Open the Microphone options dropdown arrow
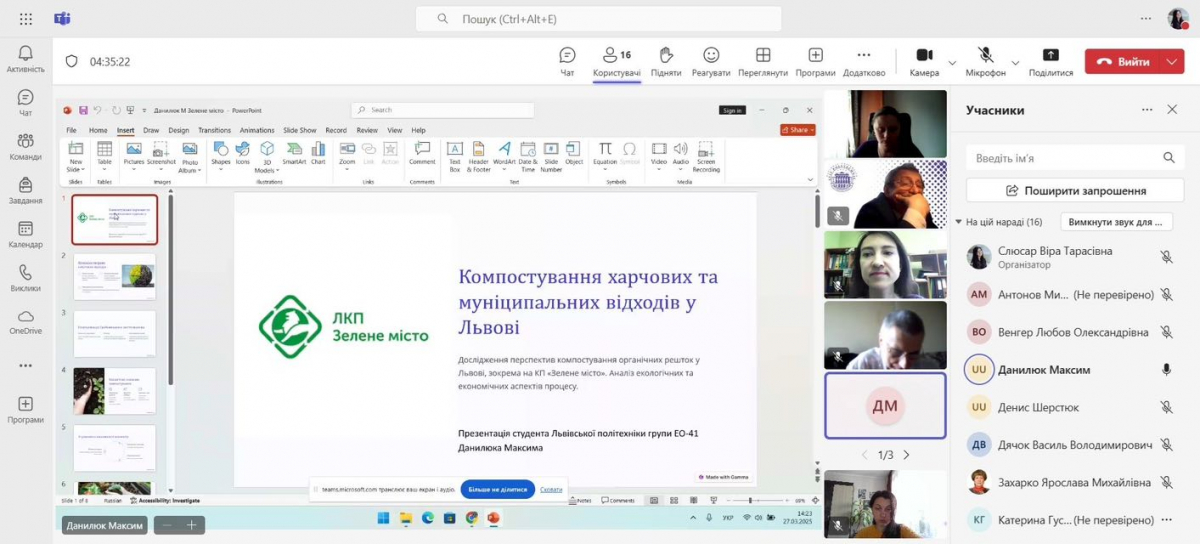 pyautogui.click(x=1015, y=62)
